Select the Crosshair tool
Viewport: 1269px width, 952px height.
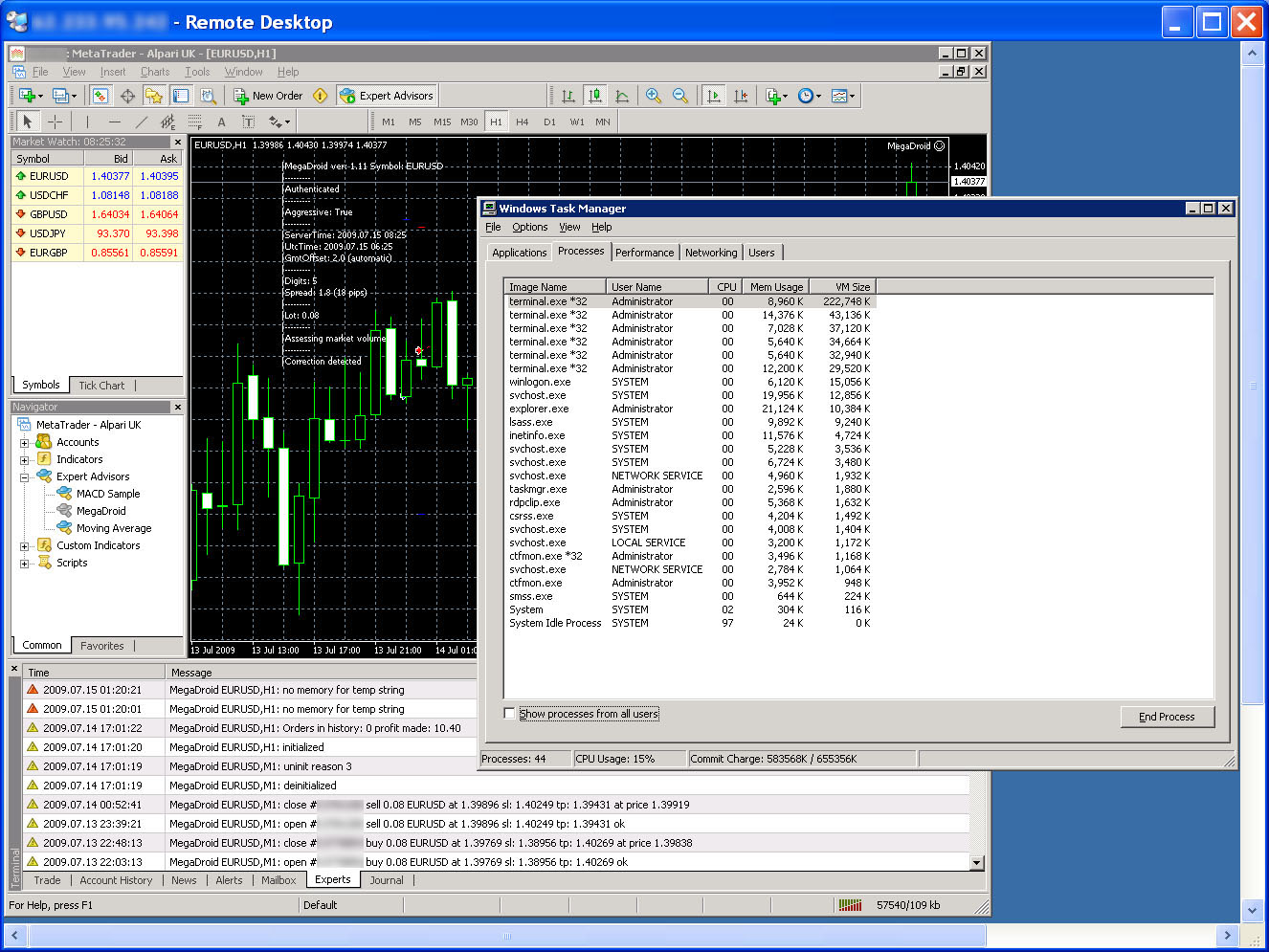(x=56, y=122)
